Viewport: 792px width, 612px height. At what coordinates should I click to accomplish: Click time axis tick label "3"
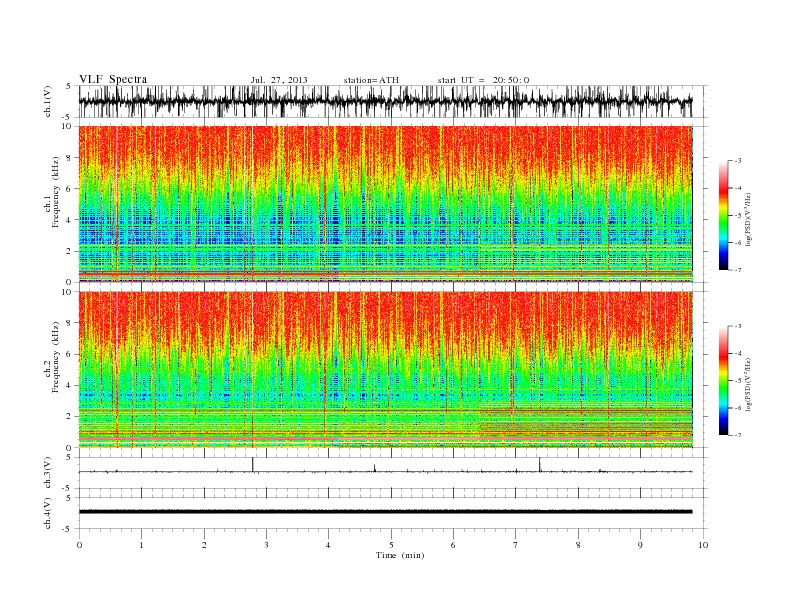(267, 545)
